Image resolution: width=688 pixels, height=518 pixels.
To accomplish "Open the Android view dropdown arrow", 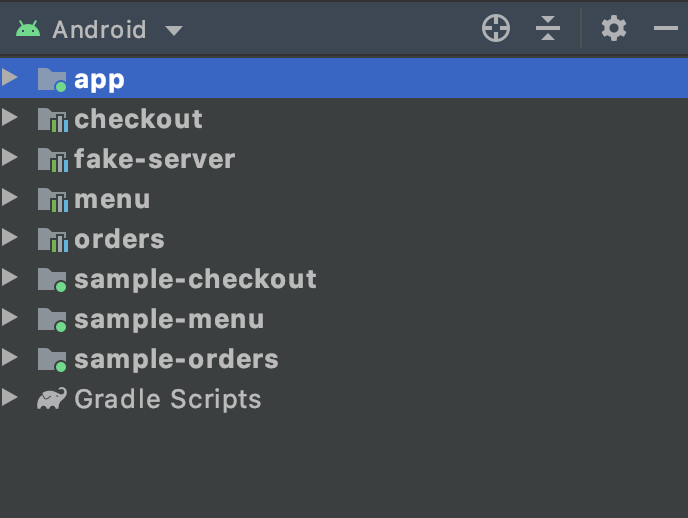I will tap(174, 30).
